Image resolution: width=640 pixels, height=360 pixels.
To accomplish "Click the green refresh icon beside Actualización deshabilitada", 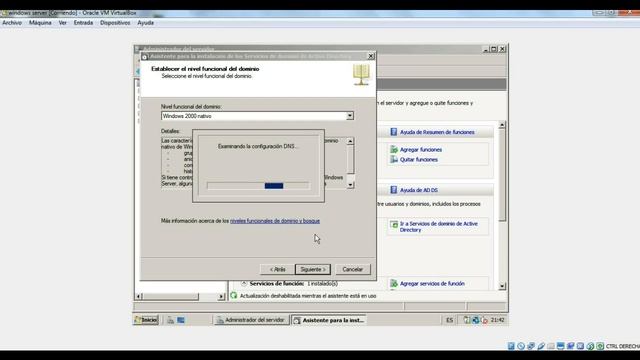I will (234, 296).
